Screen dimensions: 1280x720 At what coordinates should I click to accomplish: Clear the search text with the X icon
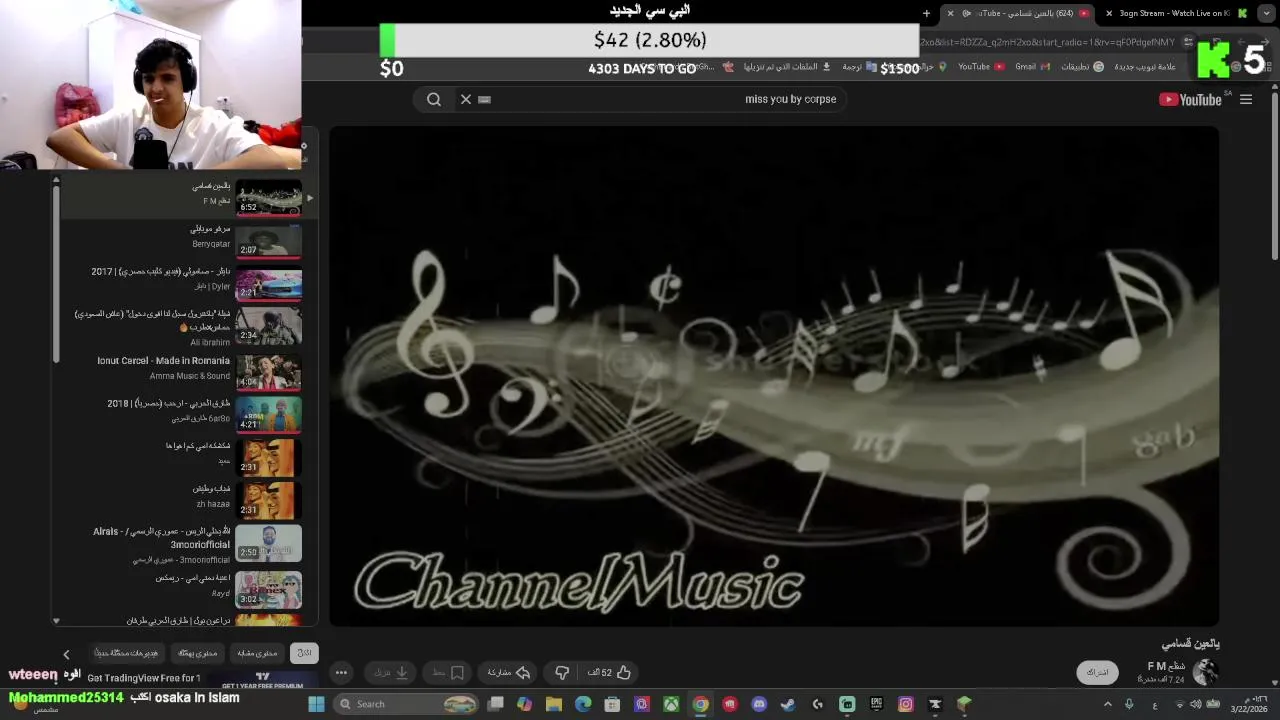click(465, 99)
